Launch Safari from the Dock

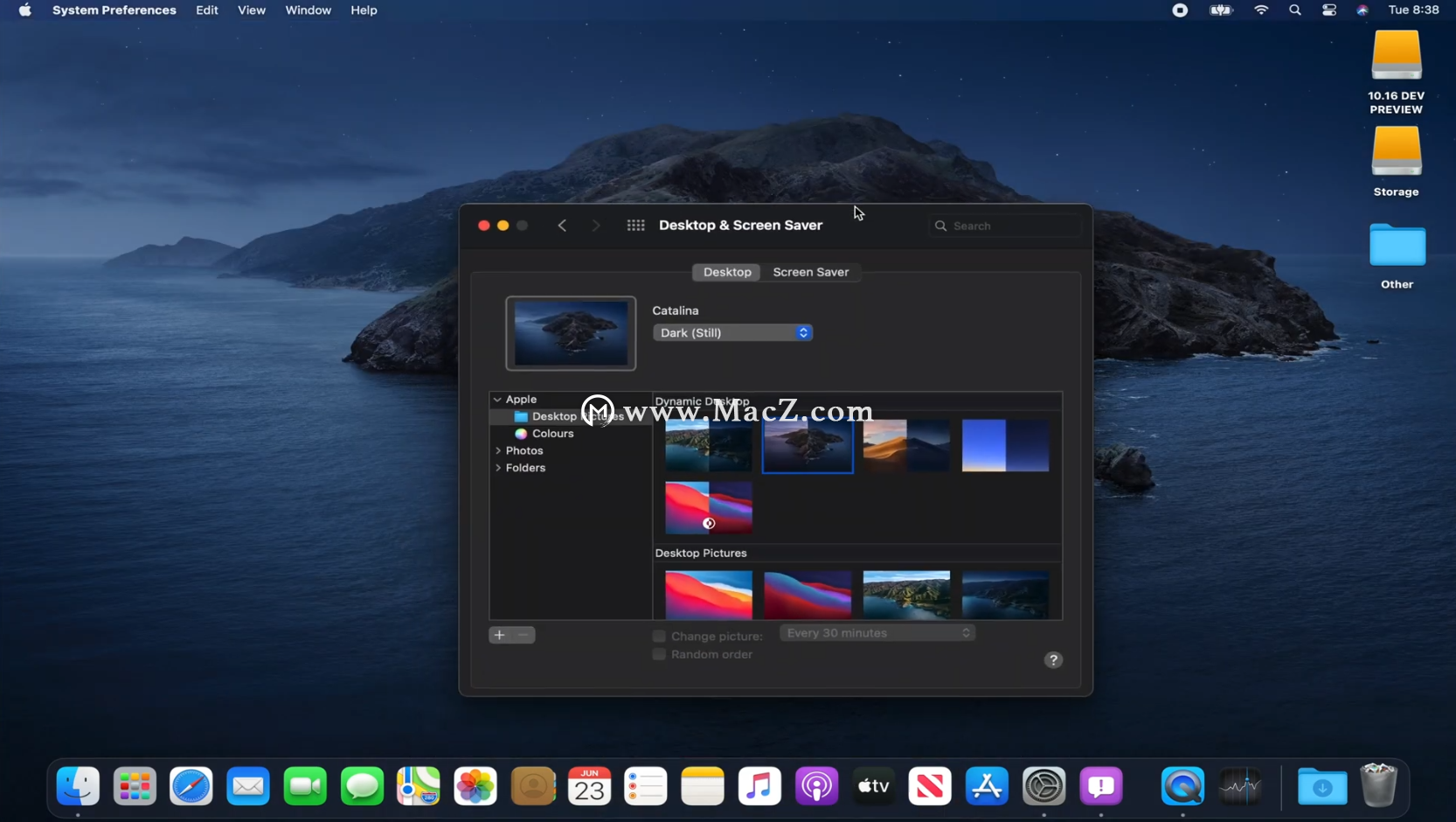[191, 786]
